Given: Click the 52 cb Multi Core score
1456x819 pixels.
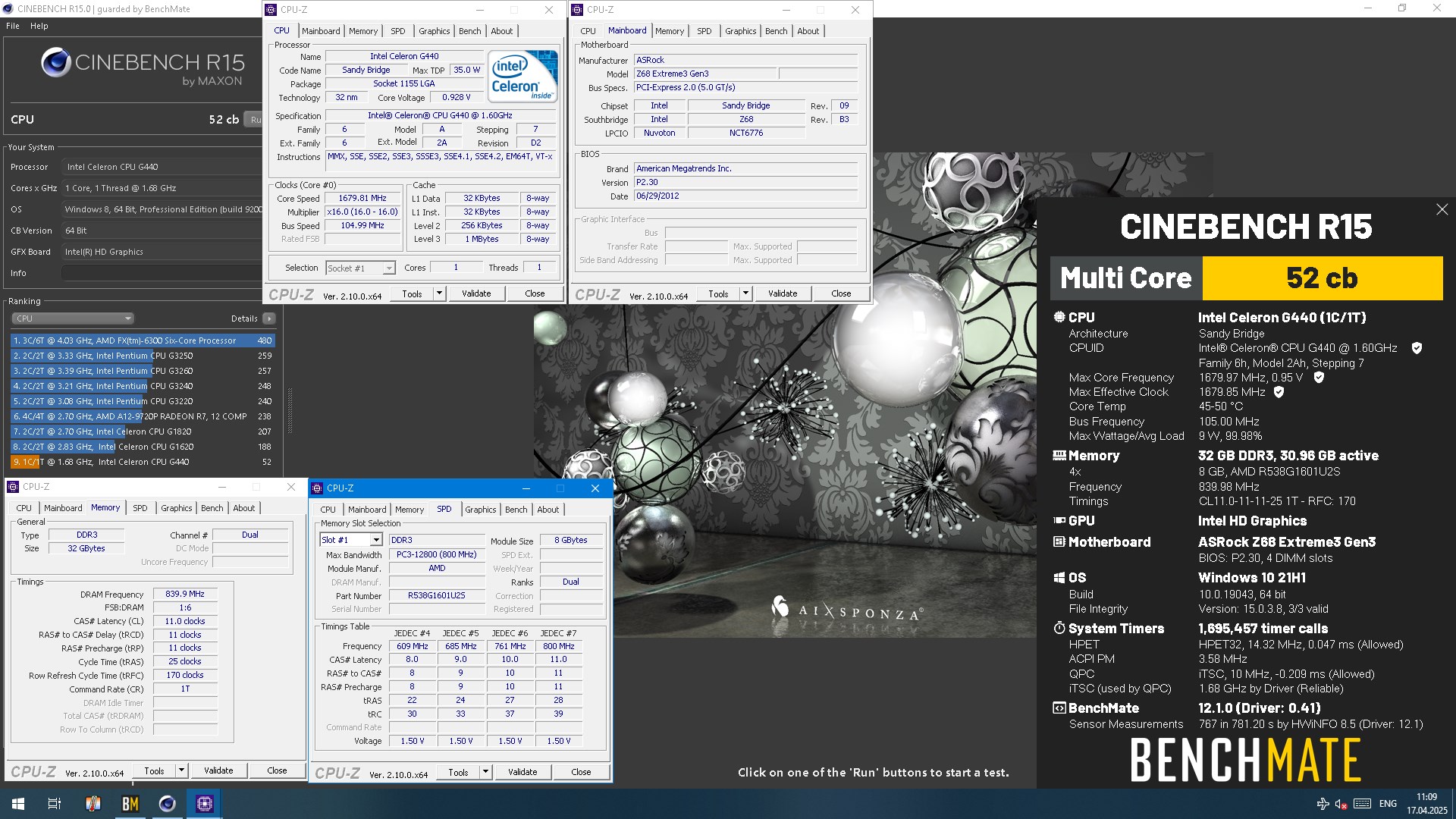Looking at the screenshot, I should tap(1322, 278).
